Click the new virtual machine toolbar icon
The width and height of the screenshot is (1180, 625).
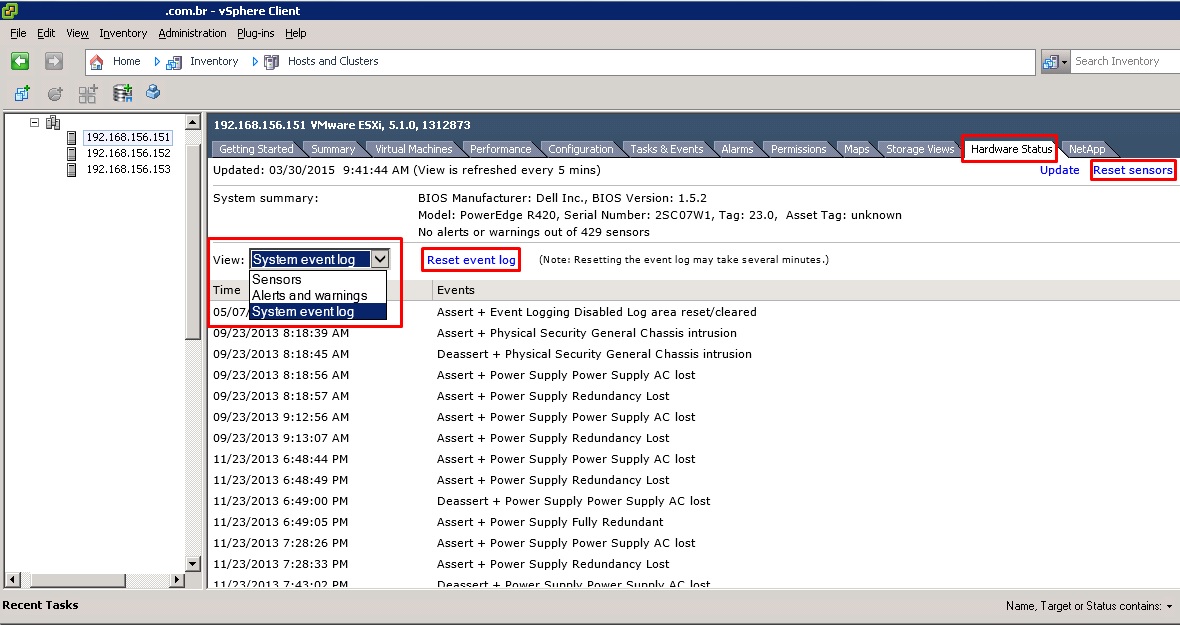pyautogui.click(x=22, y=93)
